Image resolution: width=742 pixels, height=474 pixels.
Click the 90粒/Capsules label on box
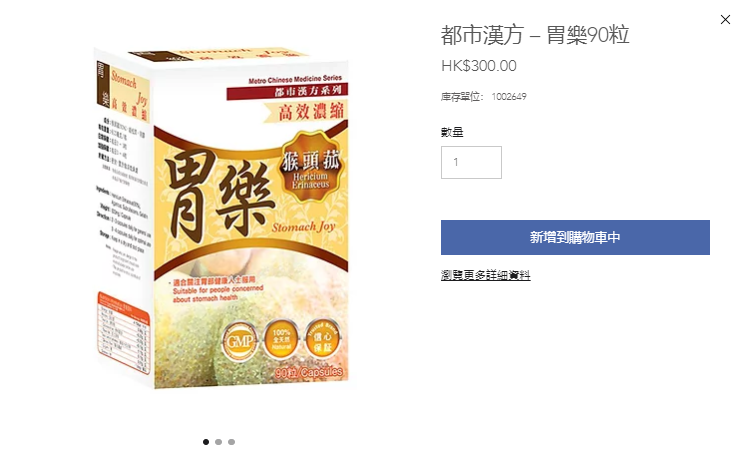coord(309,372)
